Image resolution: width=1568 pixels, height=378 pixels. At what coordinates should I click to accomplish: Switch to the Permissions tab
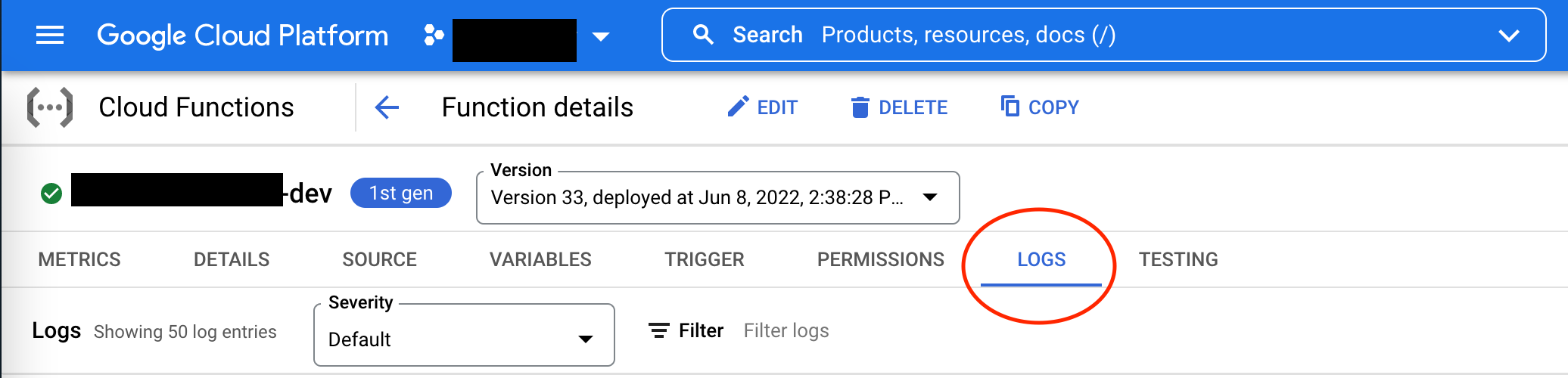click(880, 259)
